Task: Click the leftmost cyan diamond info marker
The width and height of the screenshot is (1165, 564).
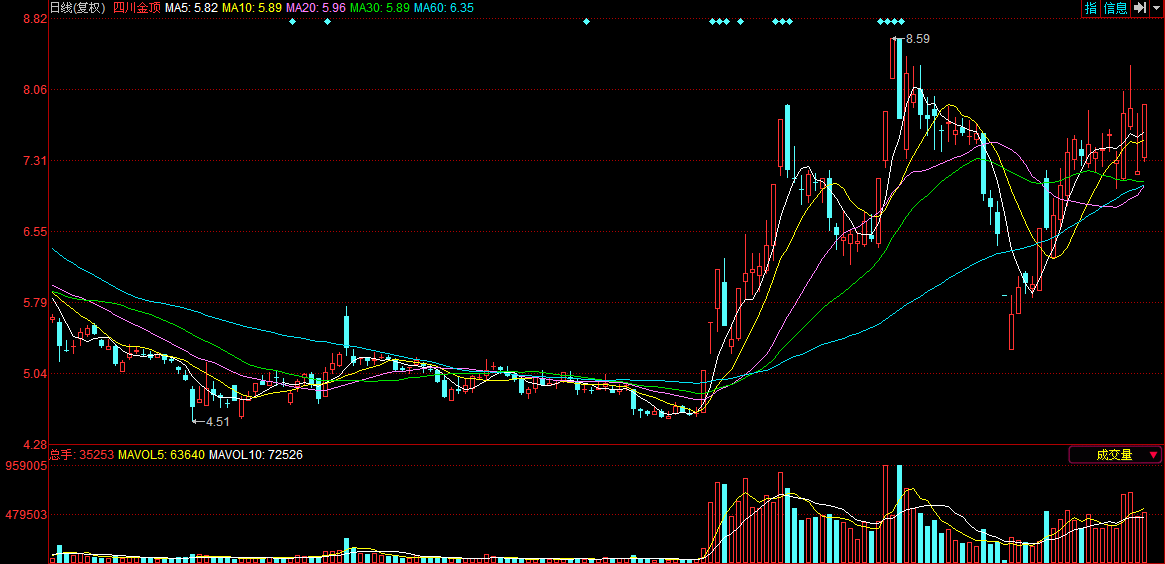Action: (x=292, y=22)
